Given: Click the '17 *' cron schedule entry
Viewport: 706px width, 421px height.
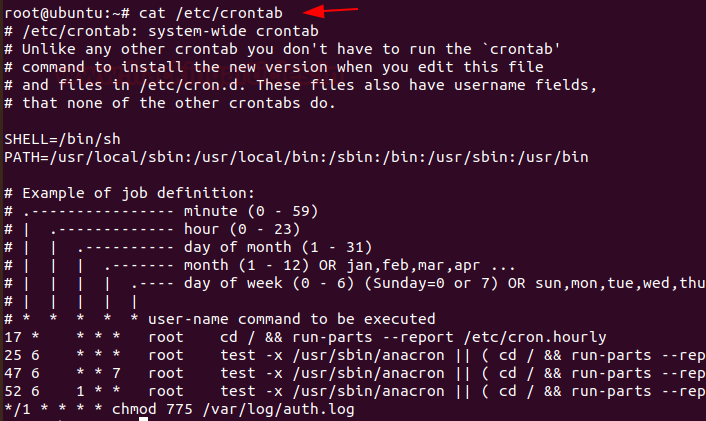Looking at the screenshot, I should coord(22,337).
